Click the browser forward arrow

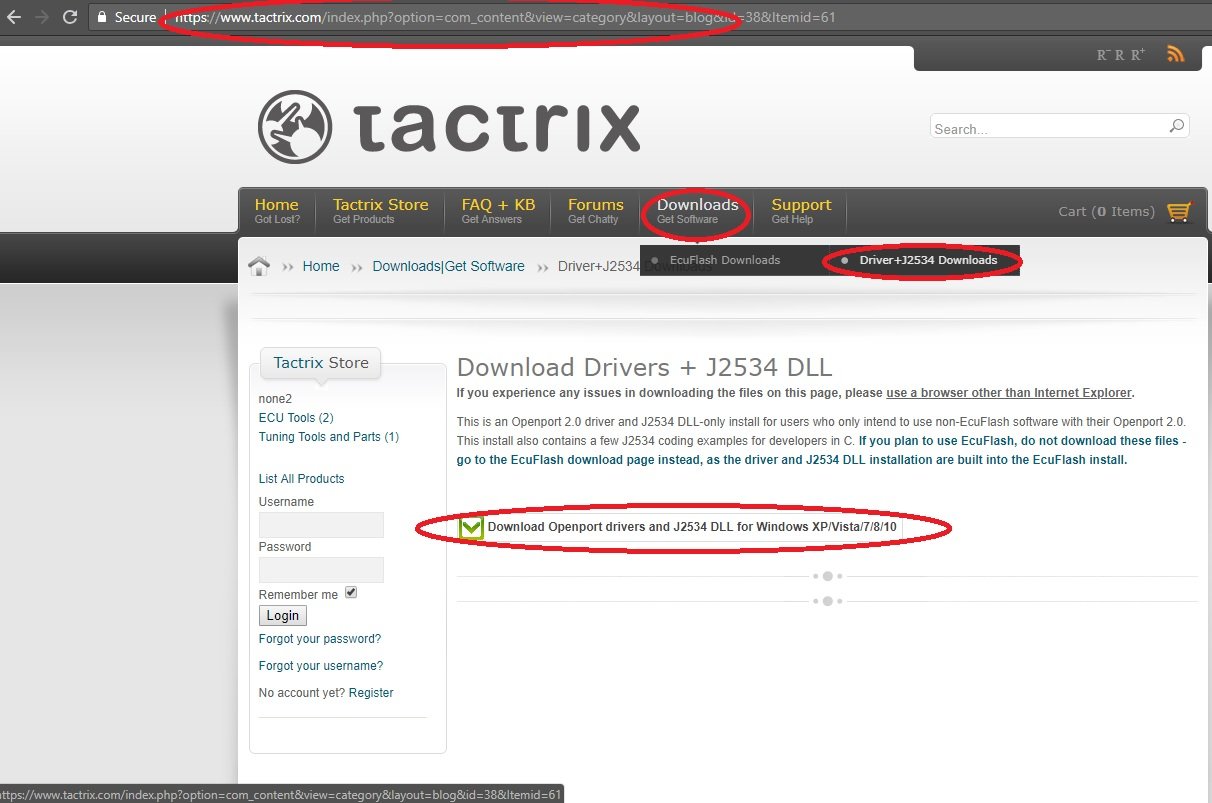tap(42, 17)
